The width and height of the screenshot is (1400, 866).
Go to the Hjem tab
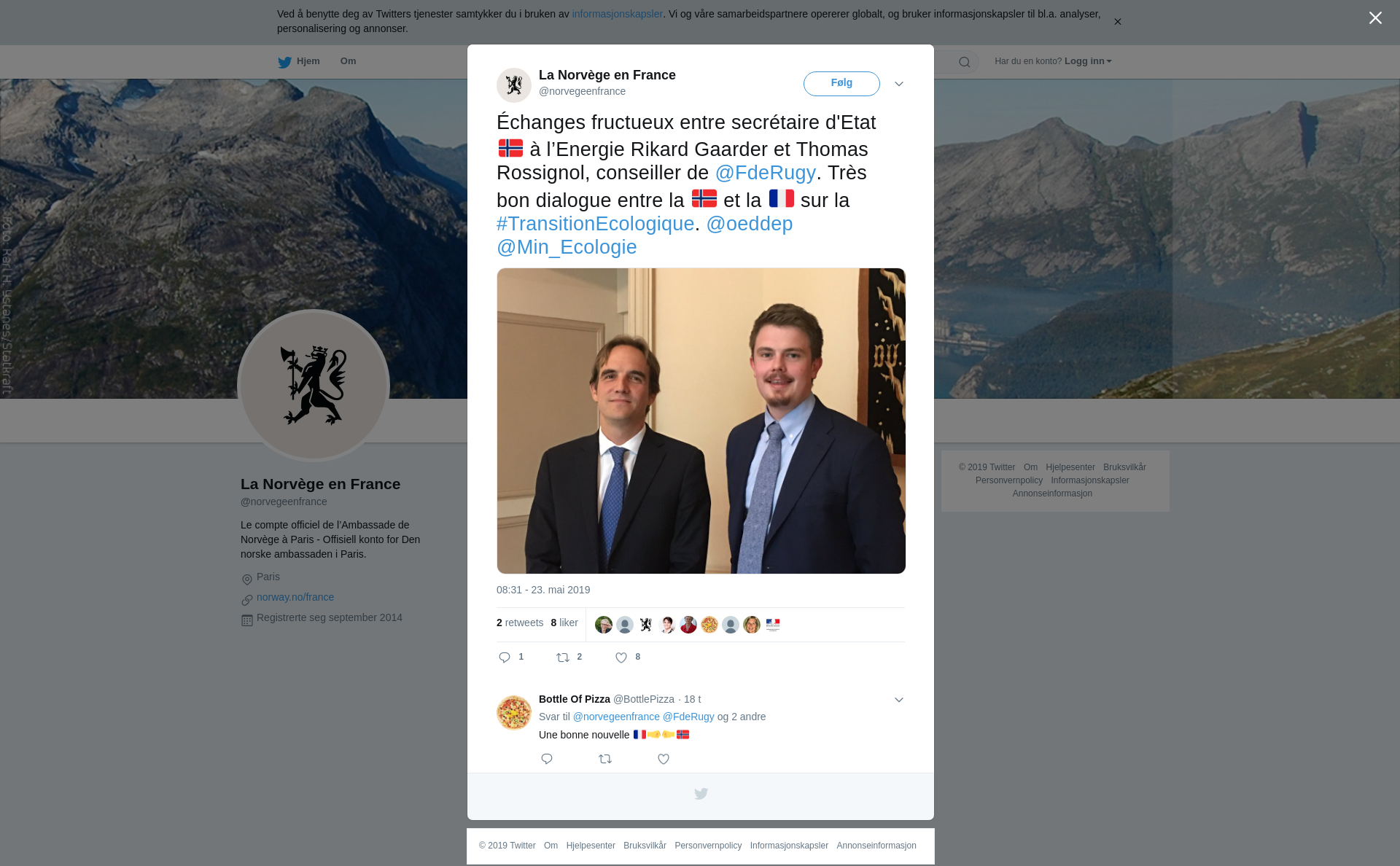(299, 62)
